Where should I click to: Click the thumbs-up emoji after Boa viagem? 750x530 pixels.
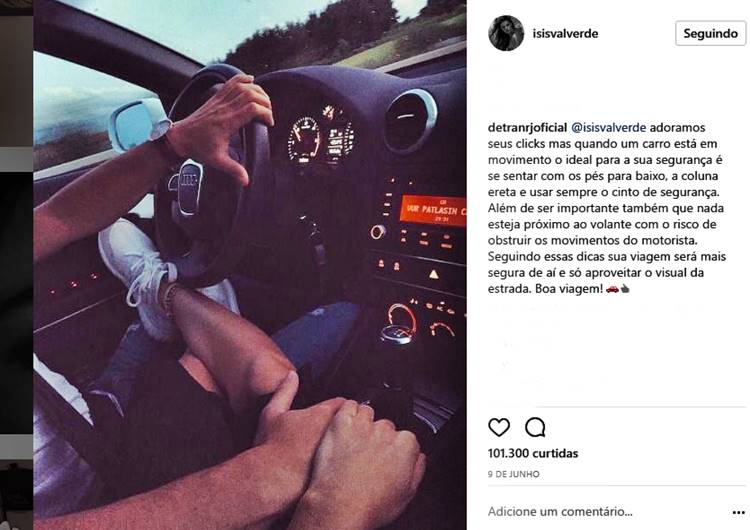pyautogui.click(x=625, y=289)
